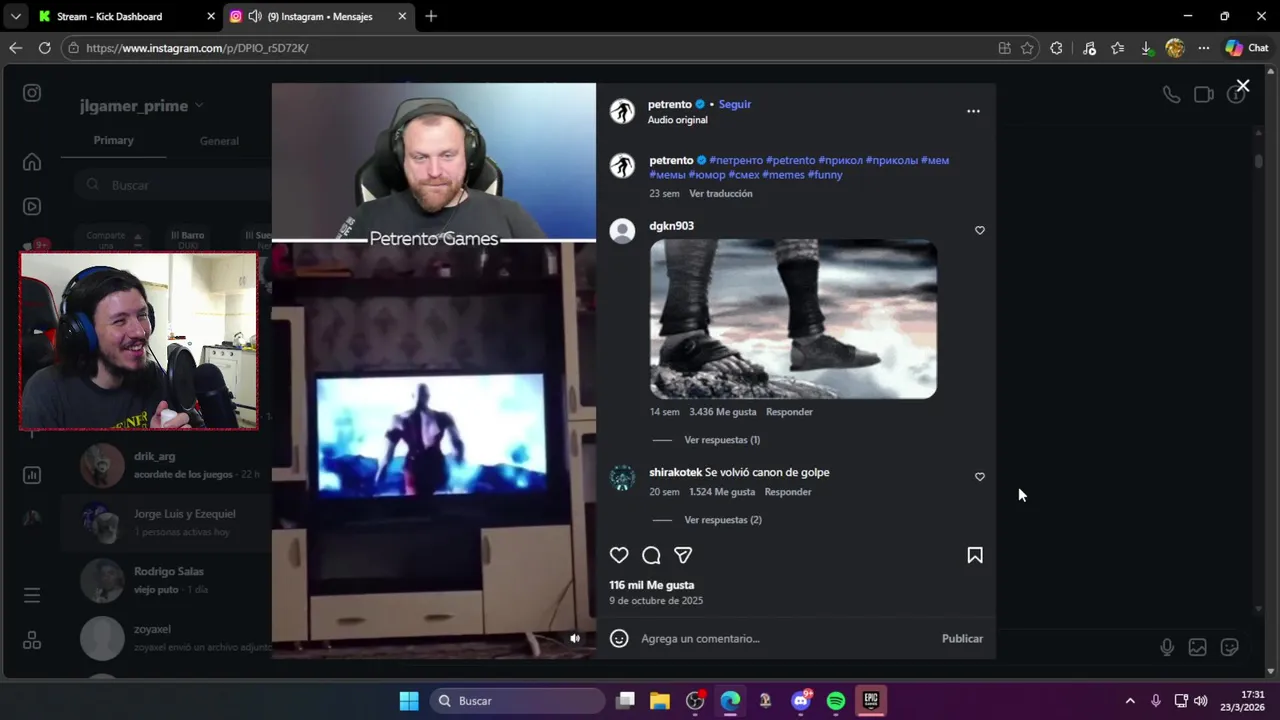Open the sticker picker icon in chat

[1230, 647]
